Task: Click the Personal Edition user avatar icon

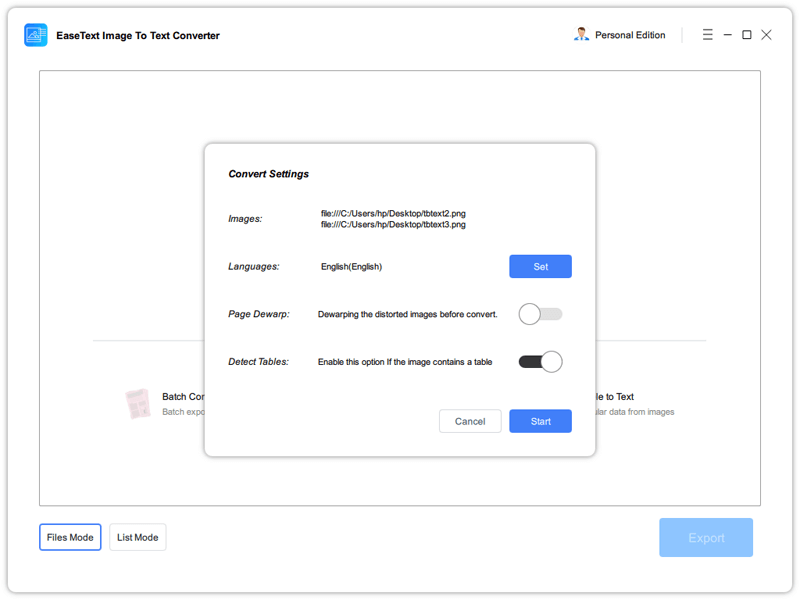Action: pyautogui.click(x=581, y=34)
